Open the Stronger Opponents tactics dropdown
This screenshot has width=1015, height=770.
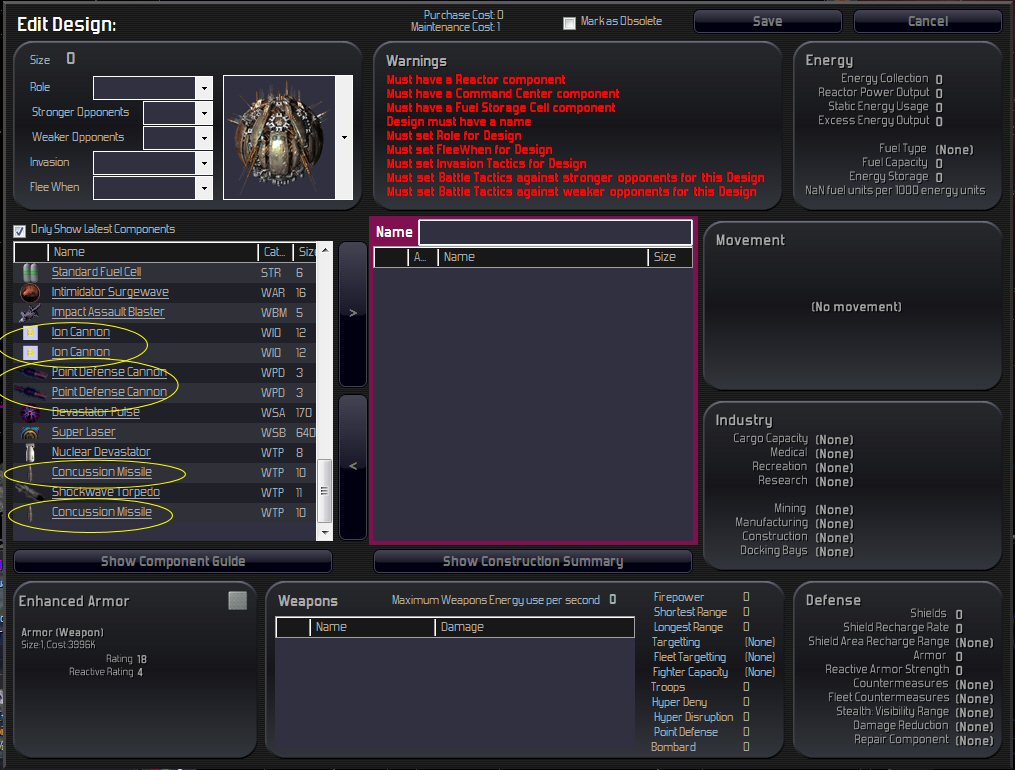[204, 113]
